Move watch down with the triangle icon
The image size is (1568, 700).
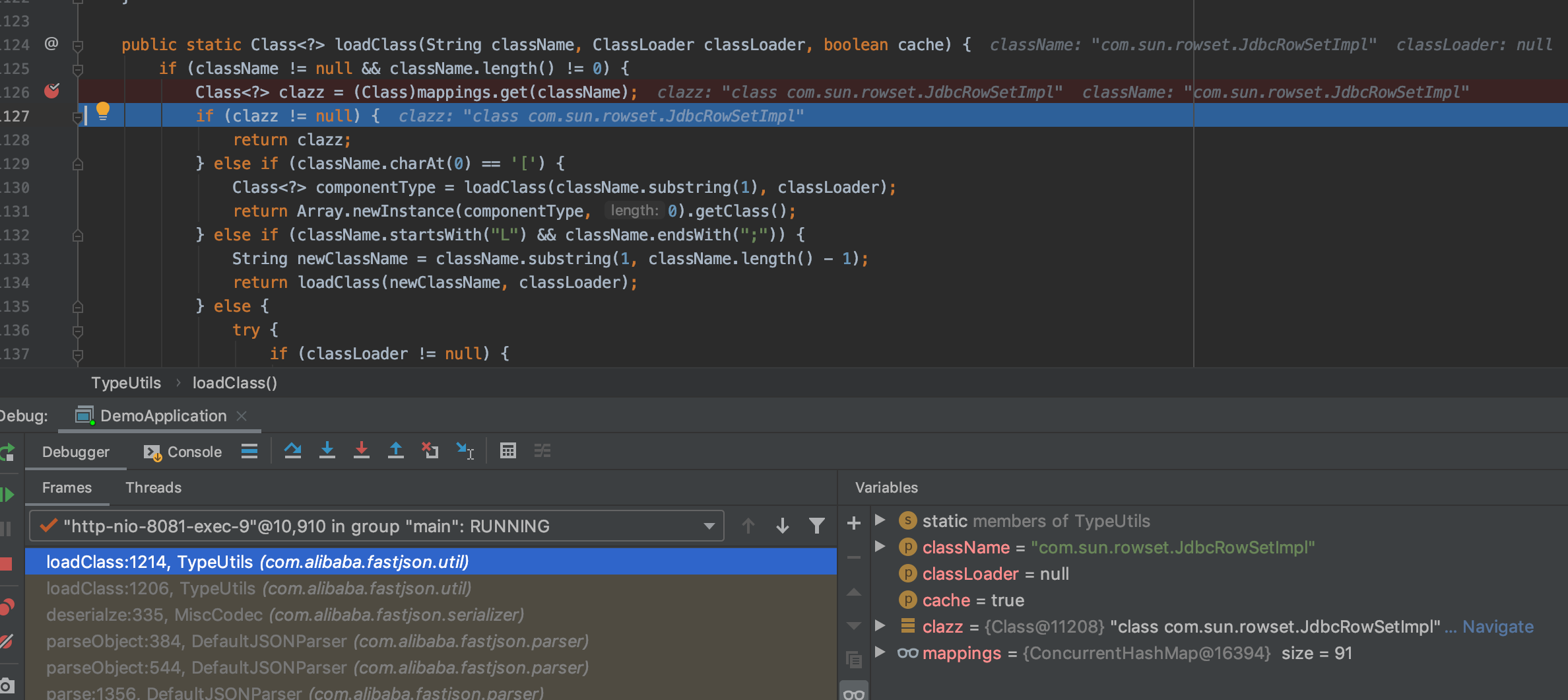pos(853,625)
